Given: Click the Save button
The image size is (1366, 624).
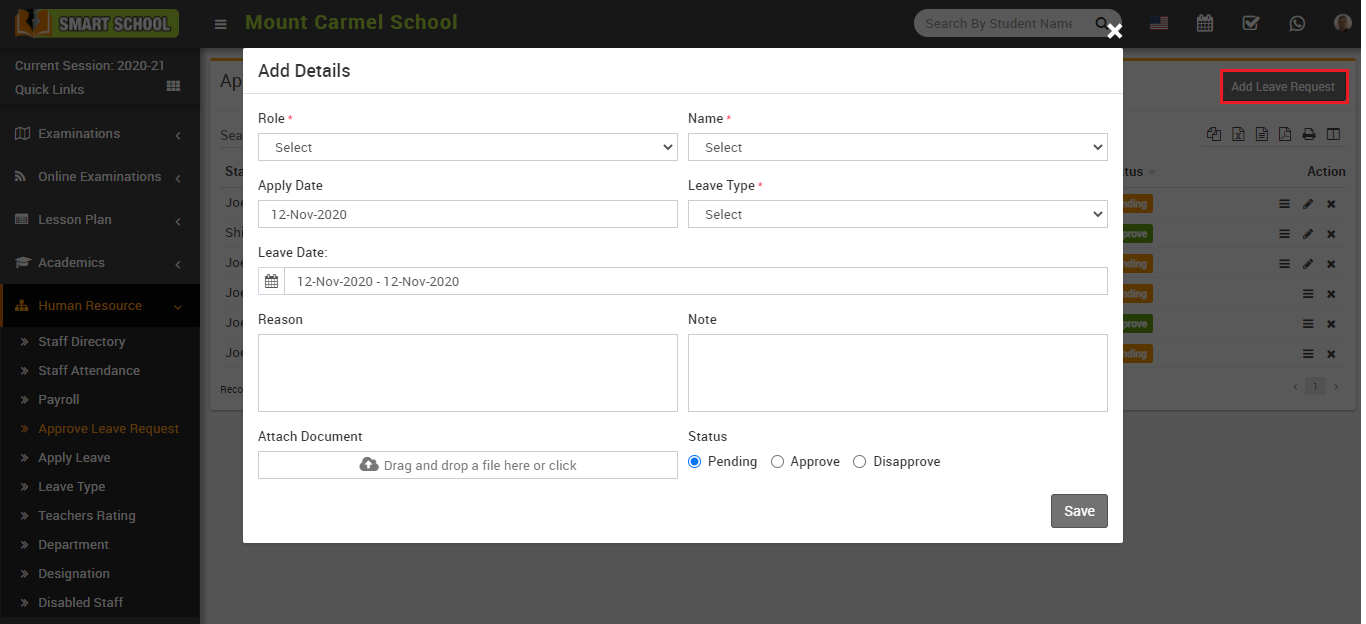Looking at the screenshot, I should click(x=1079, y=511).
